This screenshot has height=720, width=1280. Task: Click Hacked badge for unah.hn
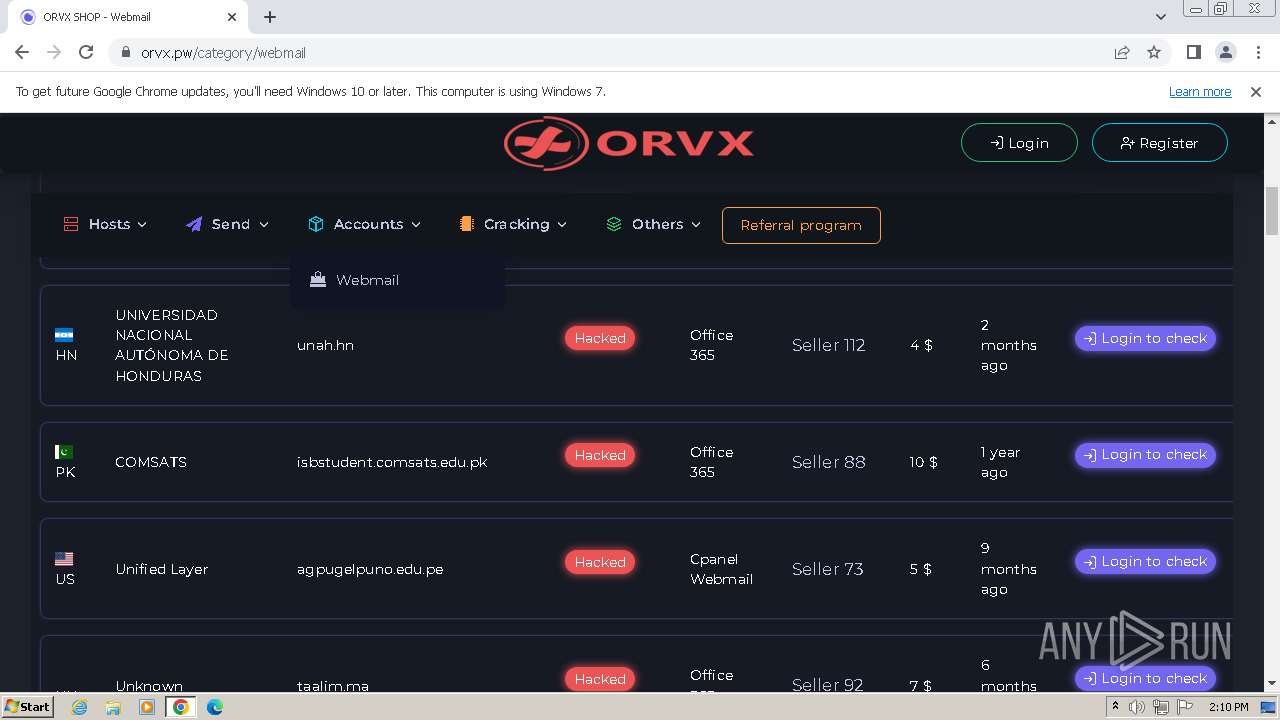click(600, 338)
